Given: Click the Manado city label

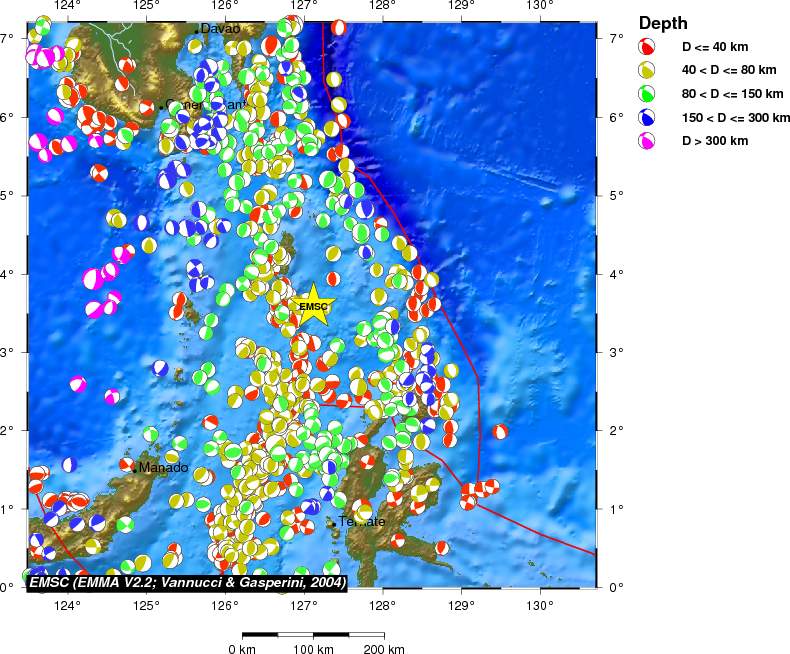Looking at the screenshot, I should point(163,468).
